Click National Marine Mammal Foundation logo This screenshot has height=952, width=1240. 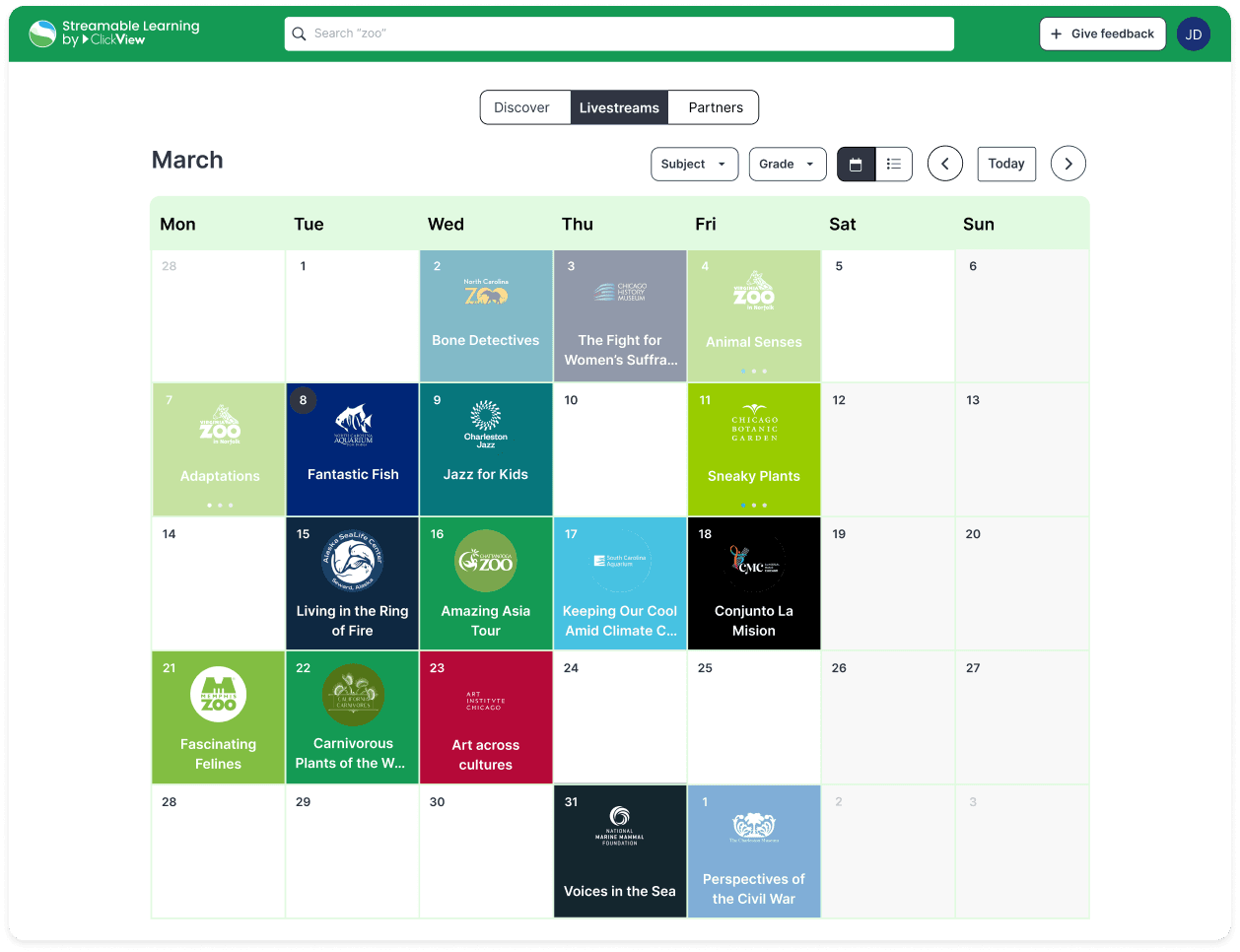[x=620, y=826]
